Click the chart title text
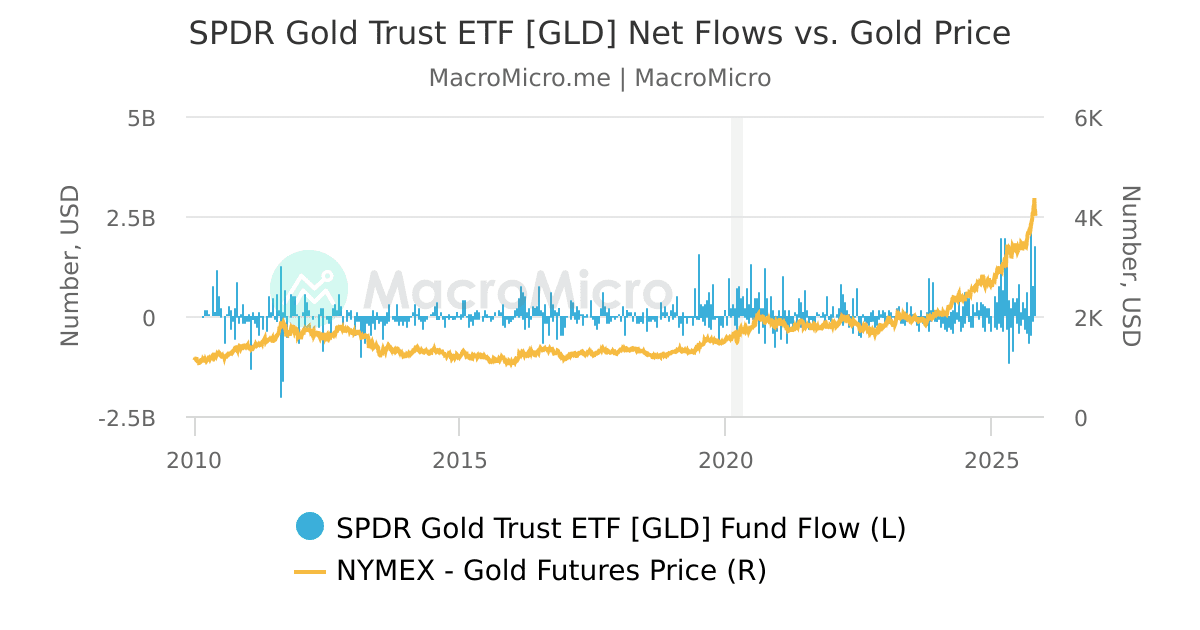1200x630 pixels. click(600, 34)
